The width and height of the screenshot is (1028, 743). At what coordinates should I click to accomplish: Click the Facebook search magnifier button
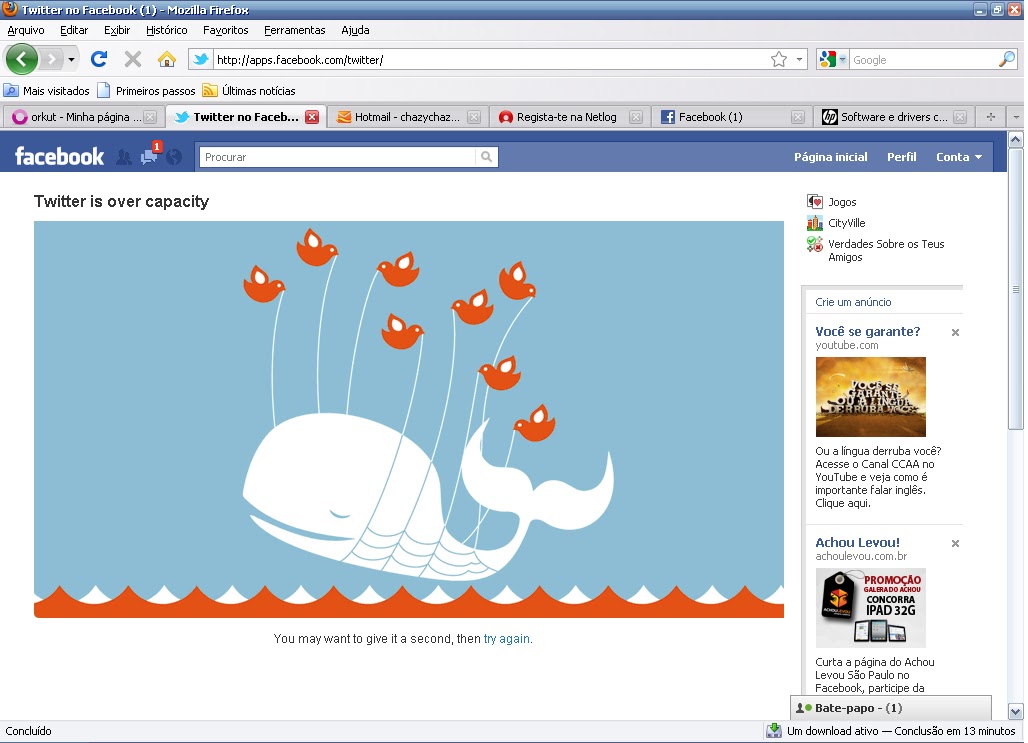click(x=486, y=157)
